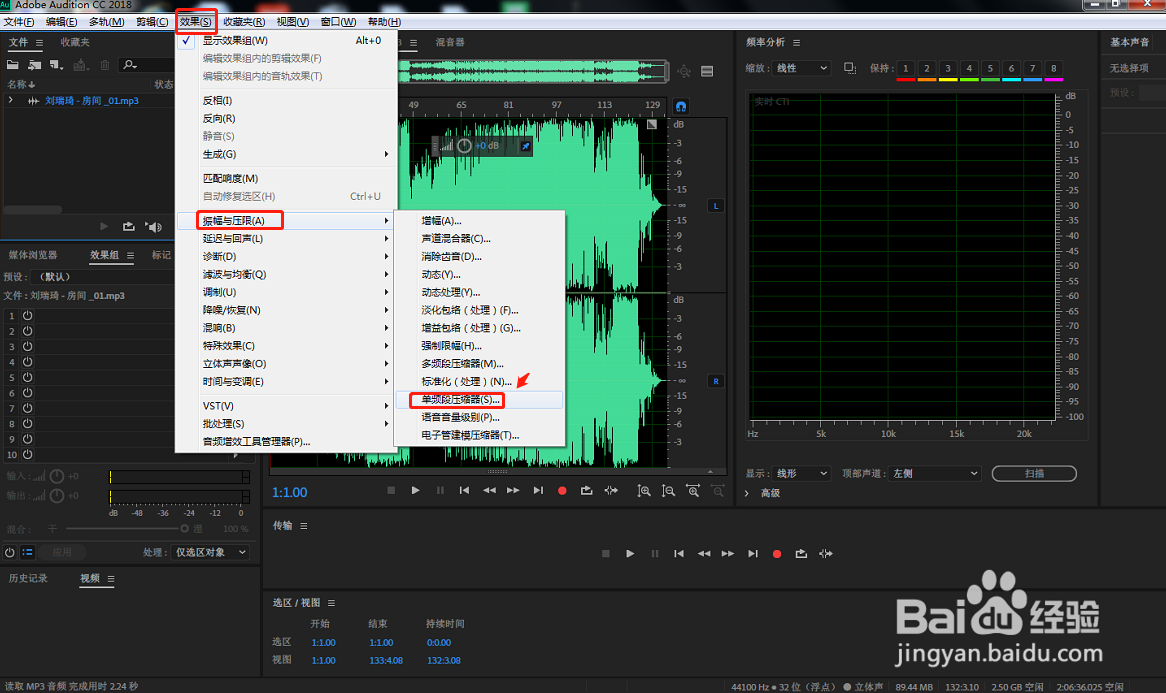Click the headphone icon above the waveform level scale
1166x693 pixels.
680,106
